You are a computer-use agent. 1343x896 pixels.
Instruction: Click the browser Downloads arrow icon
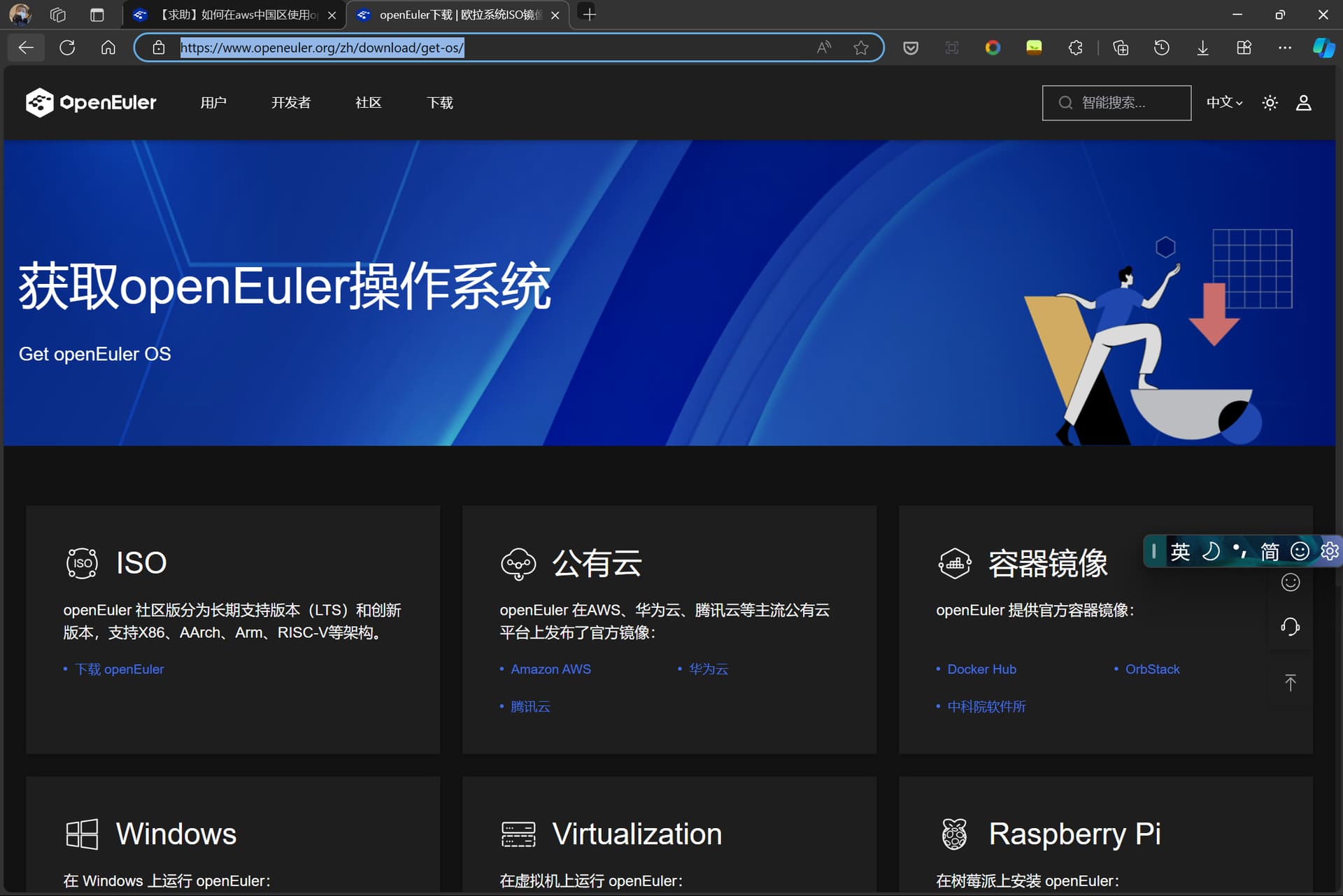click(x=1202, y=48)
